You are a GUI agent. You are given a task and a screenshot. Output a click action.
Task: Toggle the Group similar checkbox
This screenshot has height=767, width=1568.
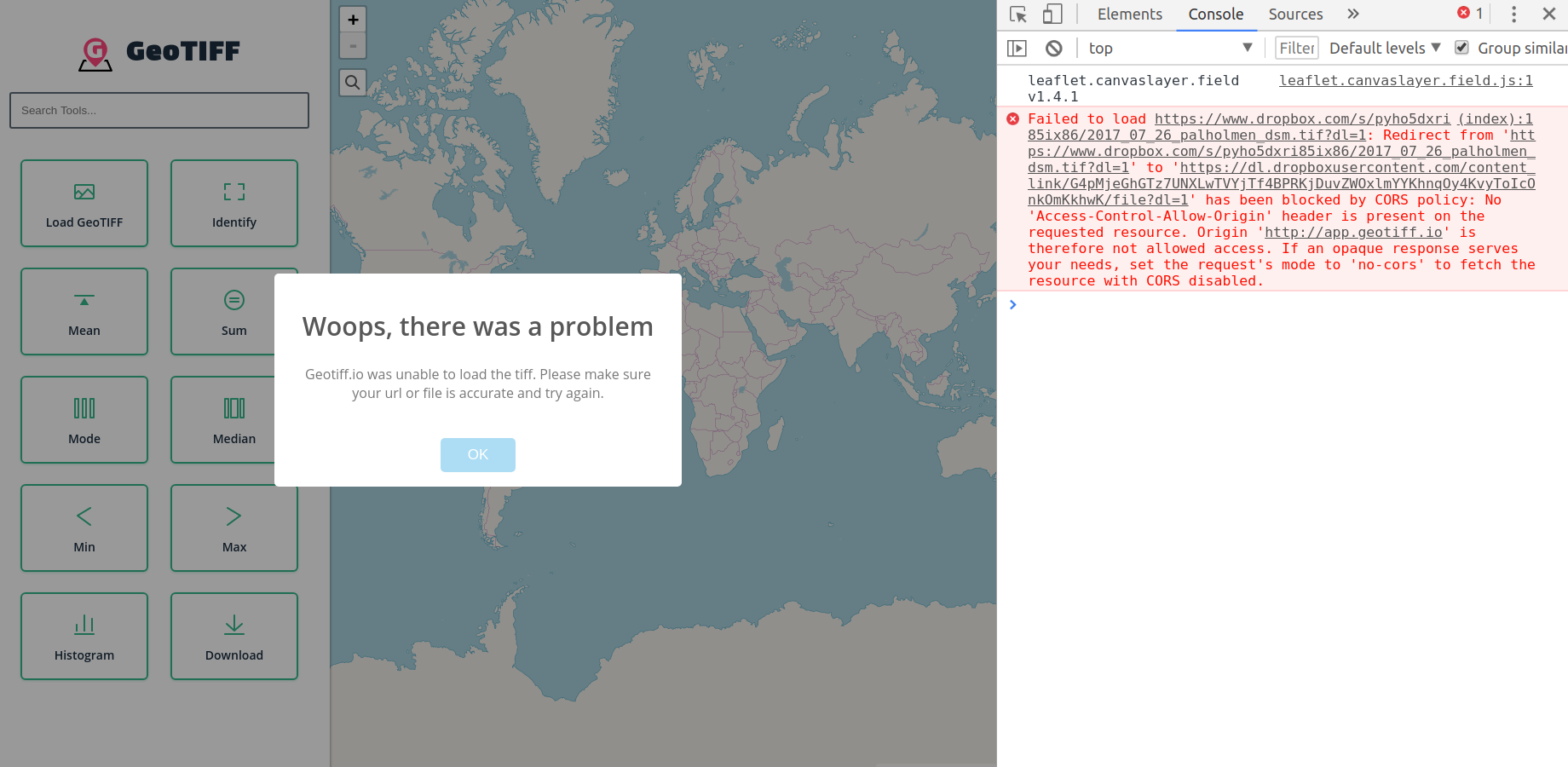[x=1461, y=48]
